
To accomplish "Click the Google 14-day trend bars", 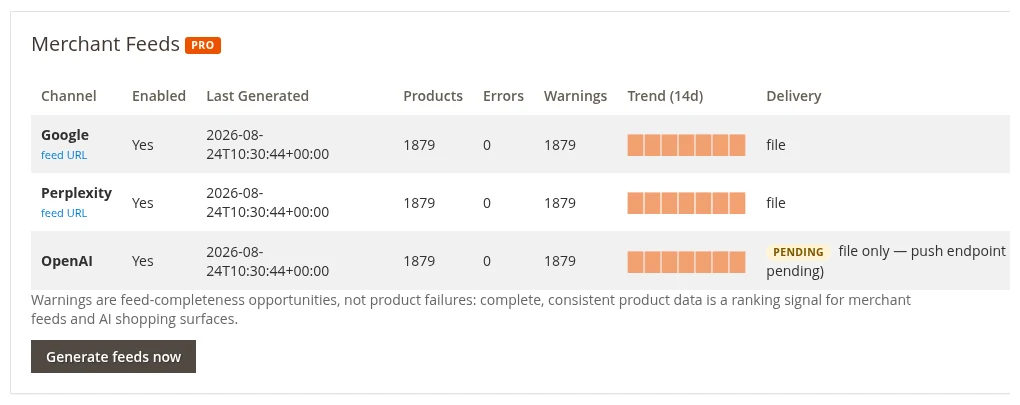I will click(x=686, y=145).
